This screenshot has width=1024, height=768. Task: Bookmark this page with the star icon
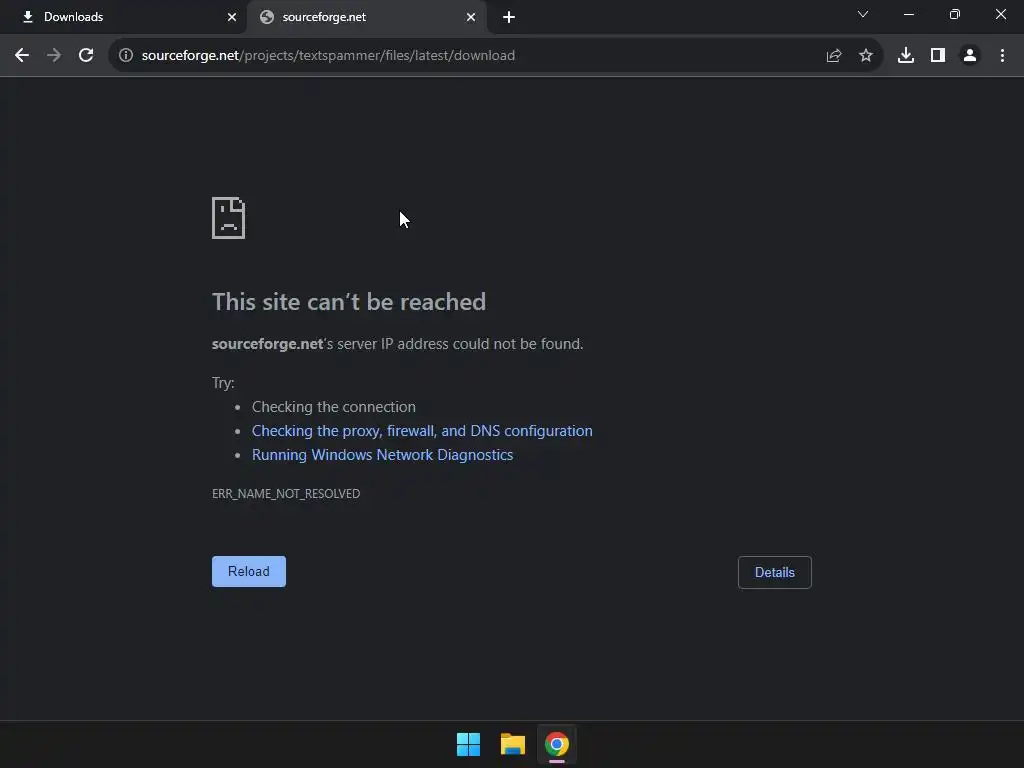point(866,56)
